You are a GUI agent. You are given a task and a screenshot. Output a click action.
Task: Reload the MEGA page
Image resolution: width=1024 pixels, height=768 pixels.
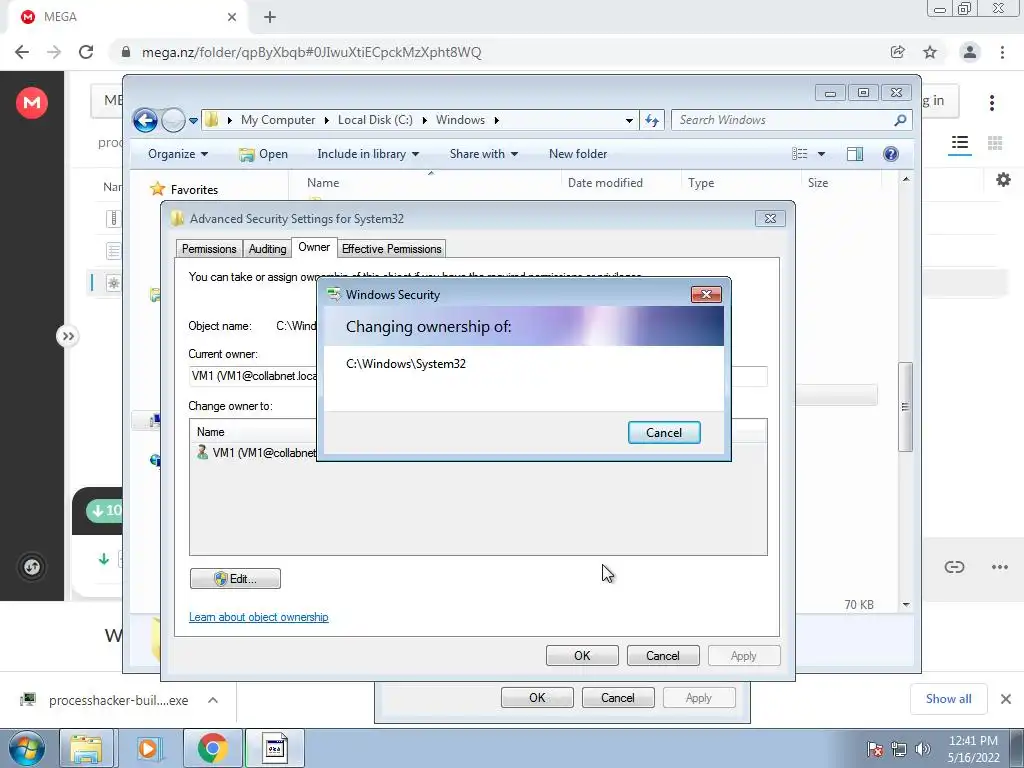coord(86,52)
